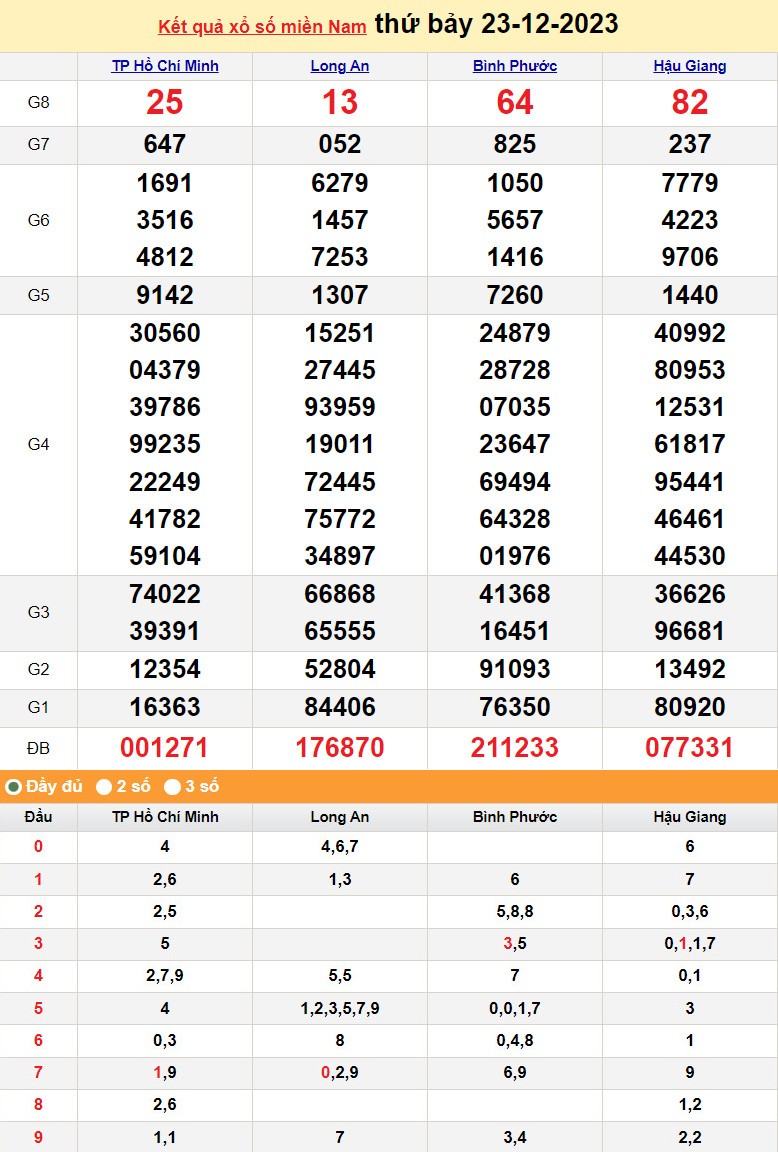Click the special prize number 001271
This screenshot has width=778, height=1152.
[165, 747]
